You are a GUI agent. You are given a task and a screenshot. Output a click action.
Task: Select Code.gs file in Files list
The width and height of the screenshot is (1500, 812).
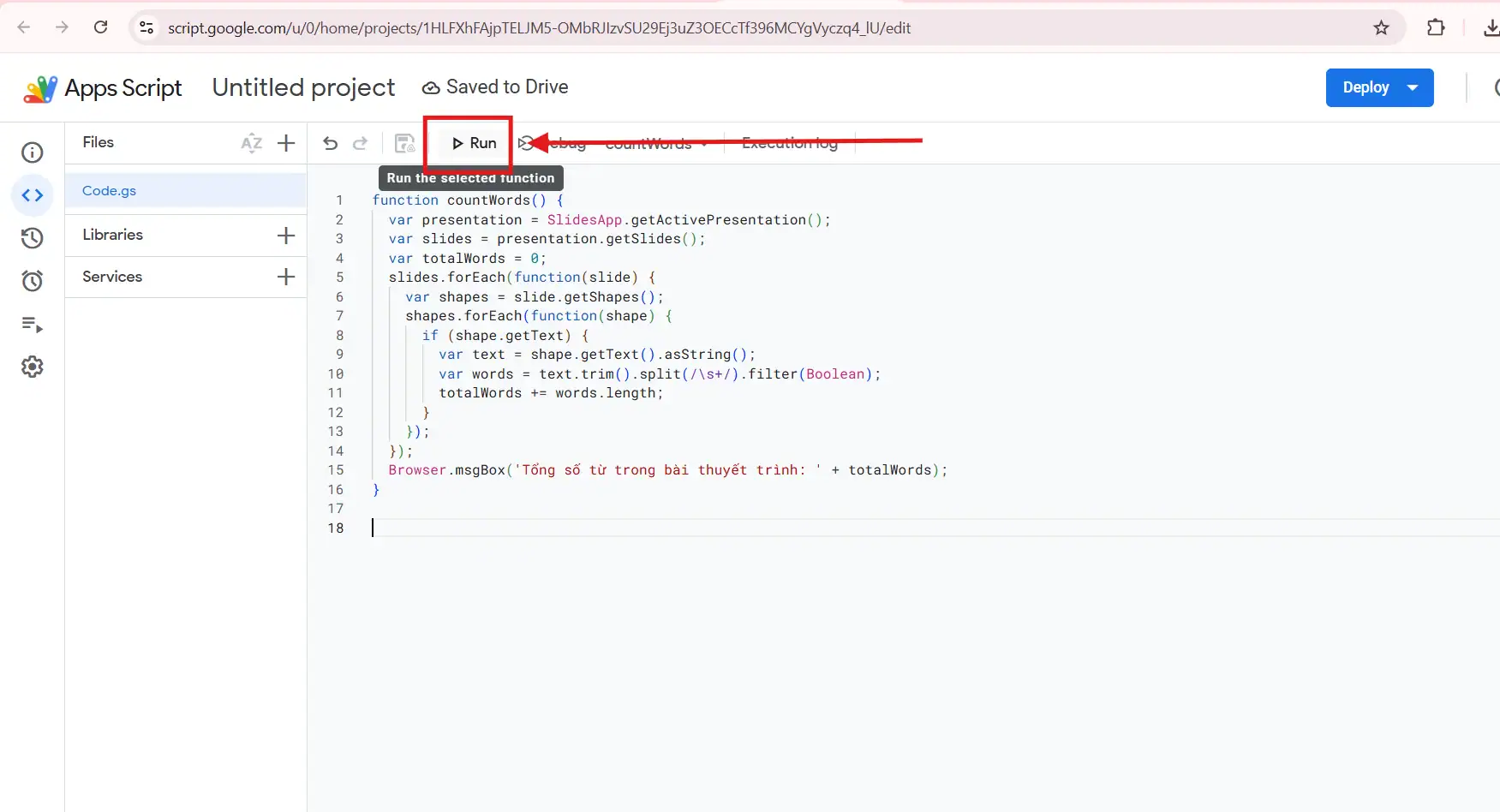(x=110, y=191)
